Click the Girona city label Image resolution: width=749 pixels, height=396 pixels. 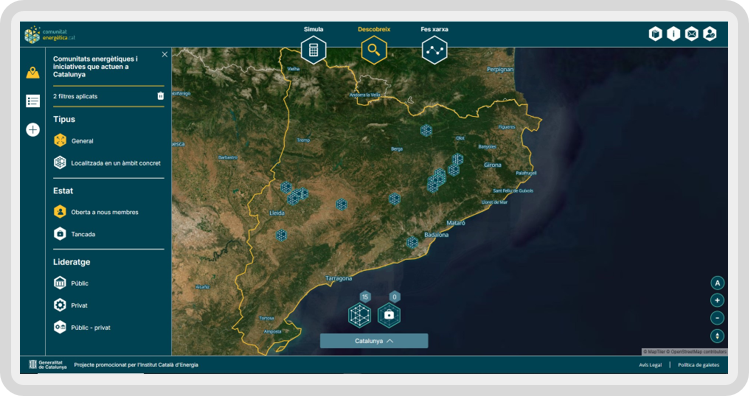pyautogui.click(x=492, y=165)
